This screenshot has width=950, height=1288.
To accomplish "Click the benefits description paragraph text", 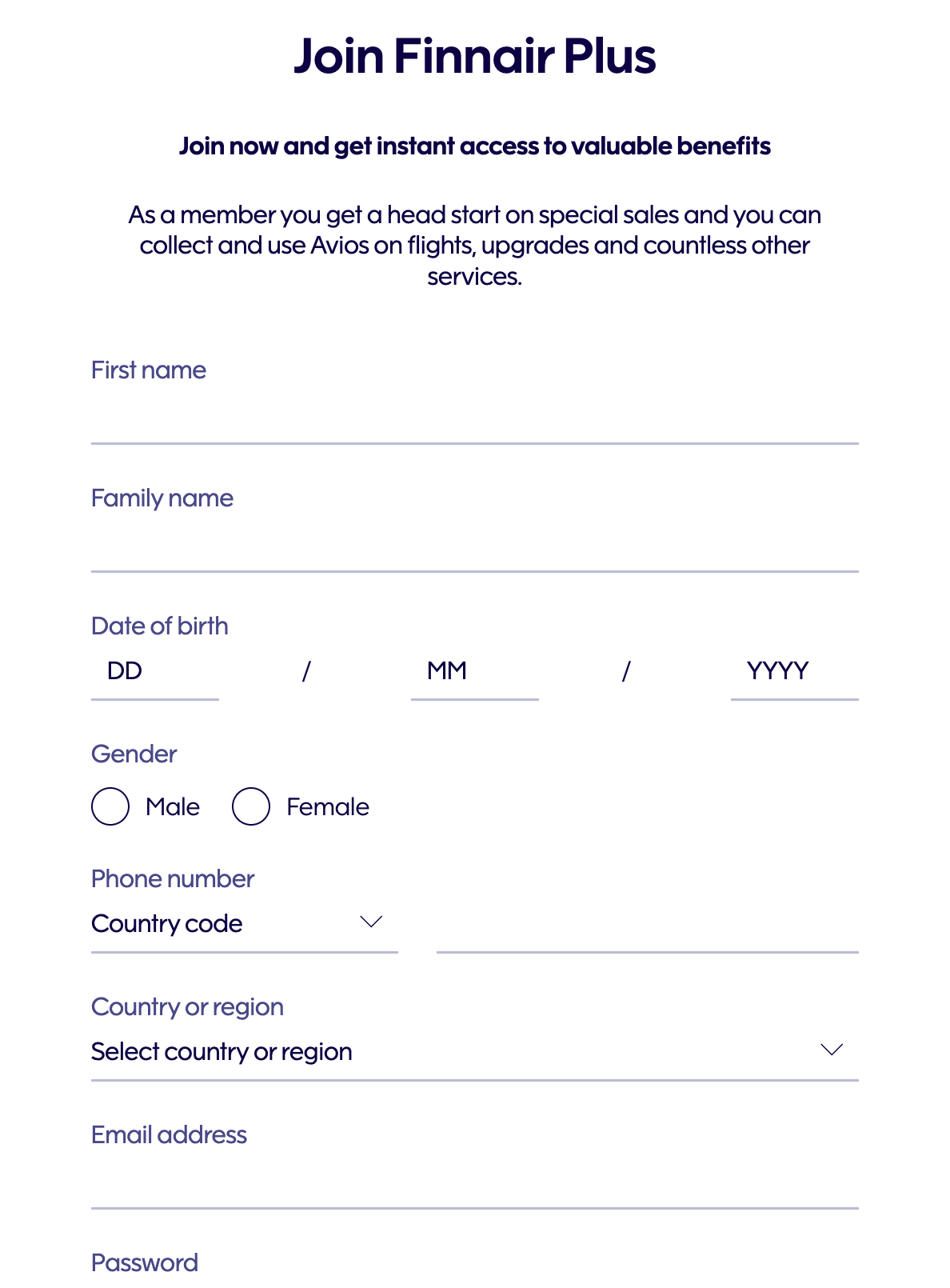I will coord(475,246).
